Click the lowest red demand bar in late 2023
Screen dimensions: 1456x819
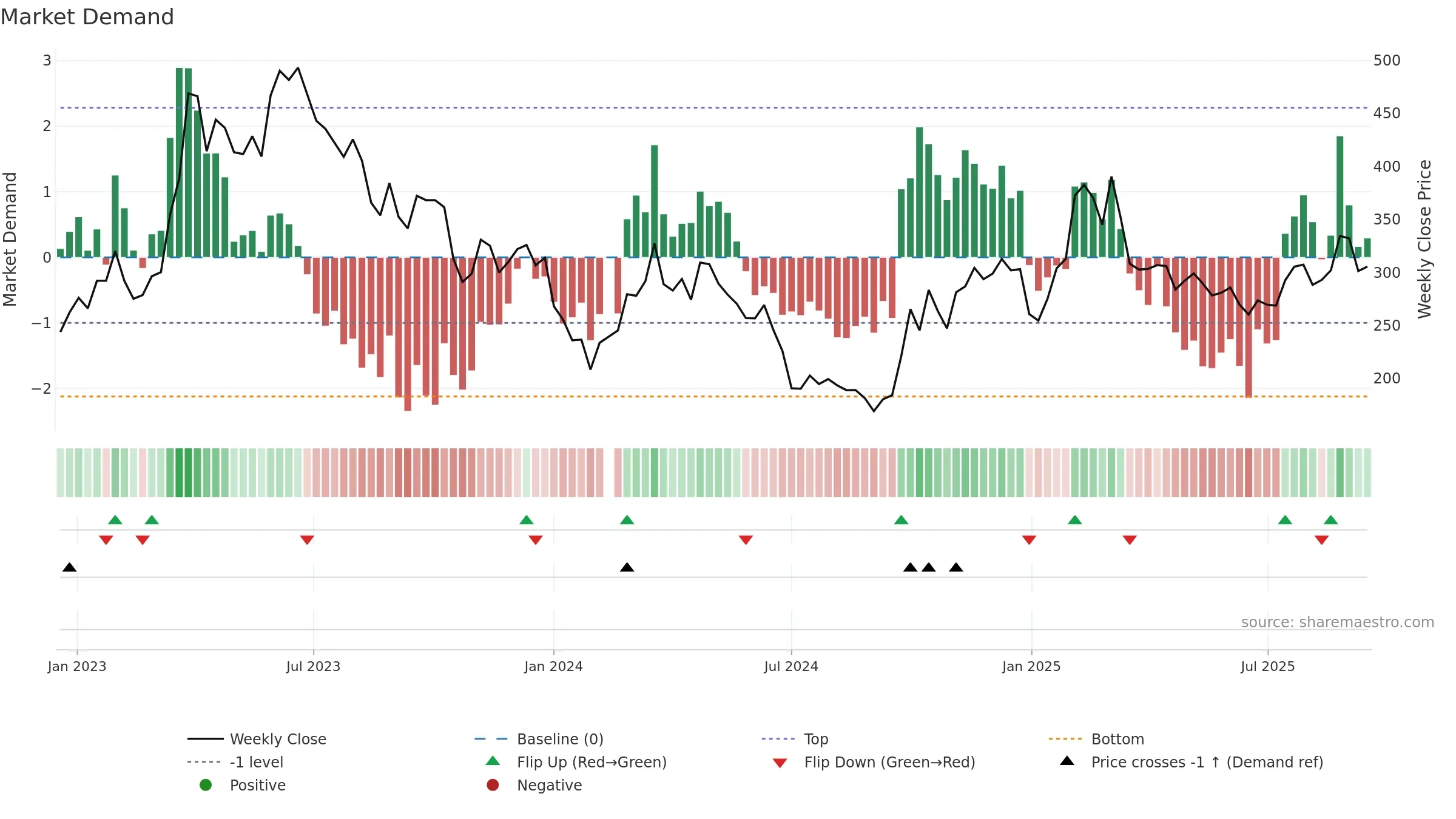[x=408, y=334]
